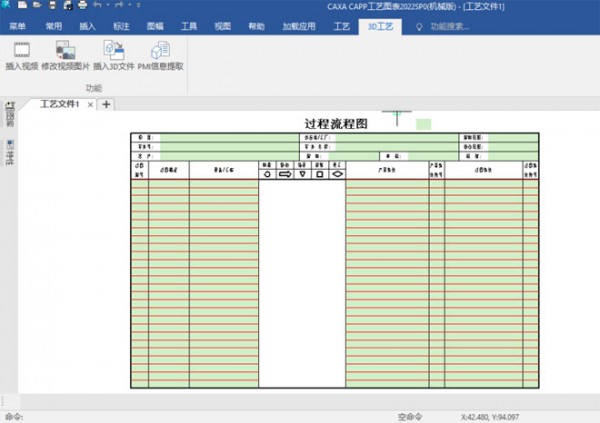This screenshot has width=600, height=423.
Task: Click the New file icon in quick access bar
Action: [x=22, y=5]
